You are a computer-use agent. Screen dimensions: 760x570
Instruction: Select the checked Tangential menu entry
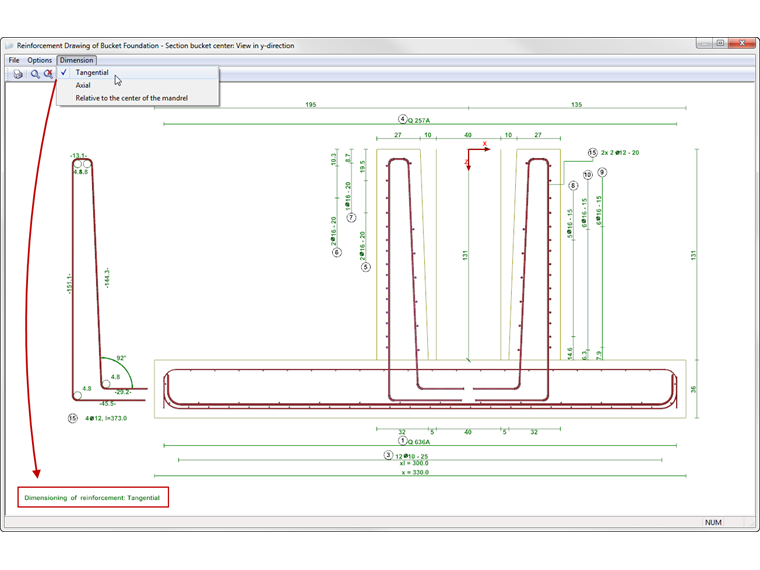[138, 72]
